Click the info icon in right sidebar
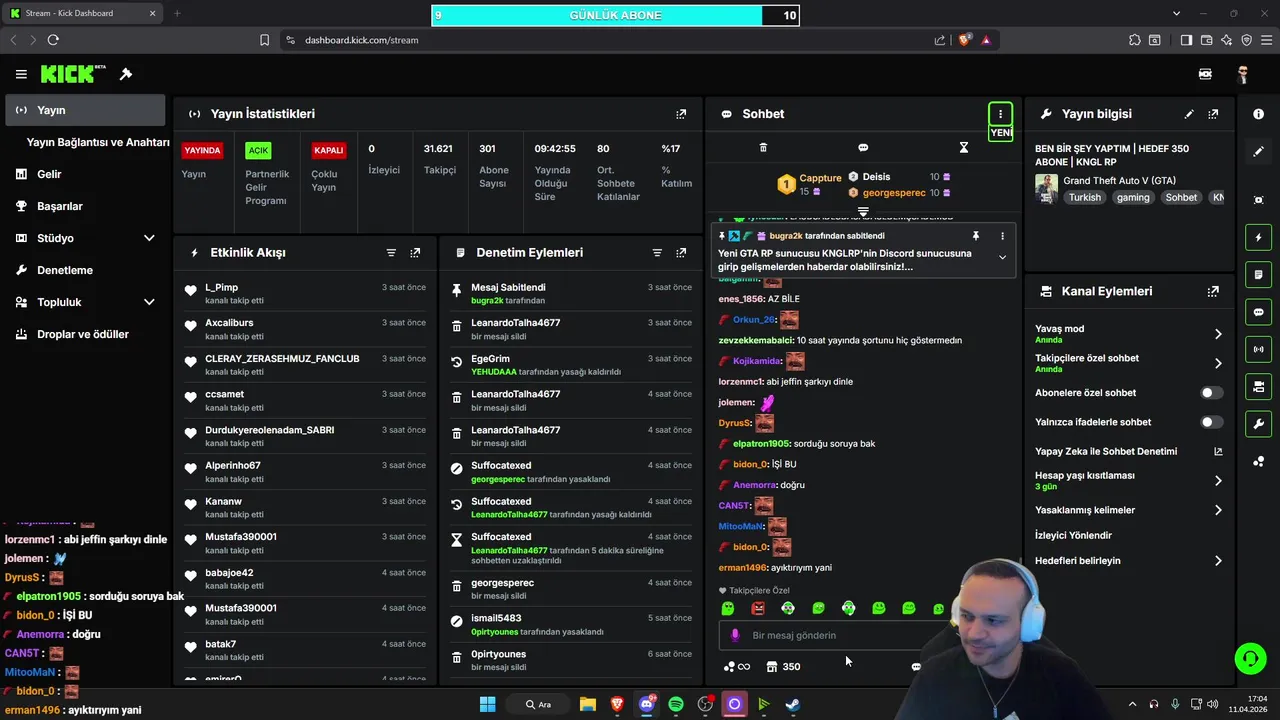 point(1258,114)
